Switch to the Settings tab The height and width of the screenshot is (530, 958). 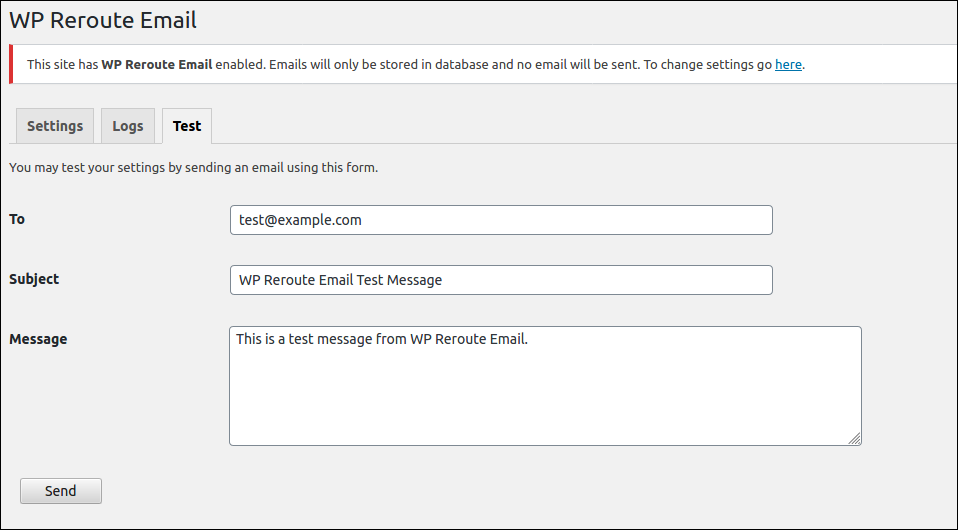55,126
